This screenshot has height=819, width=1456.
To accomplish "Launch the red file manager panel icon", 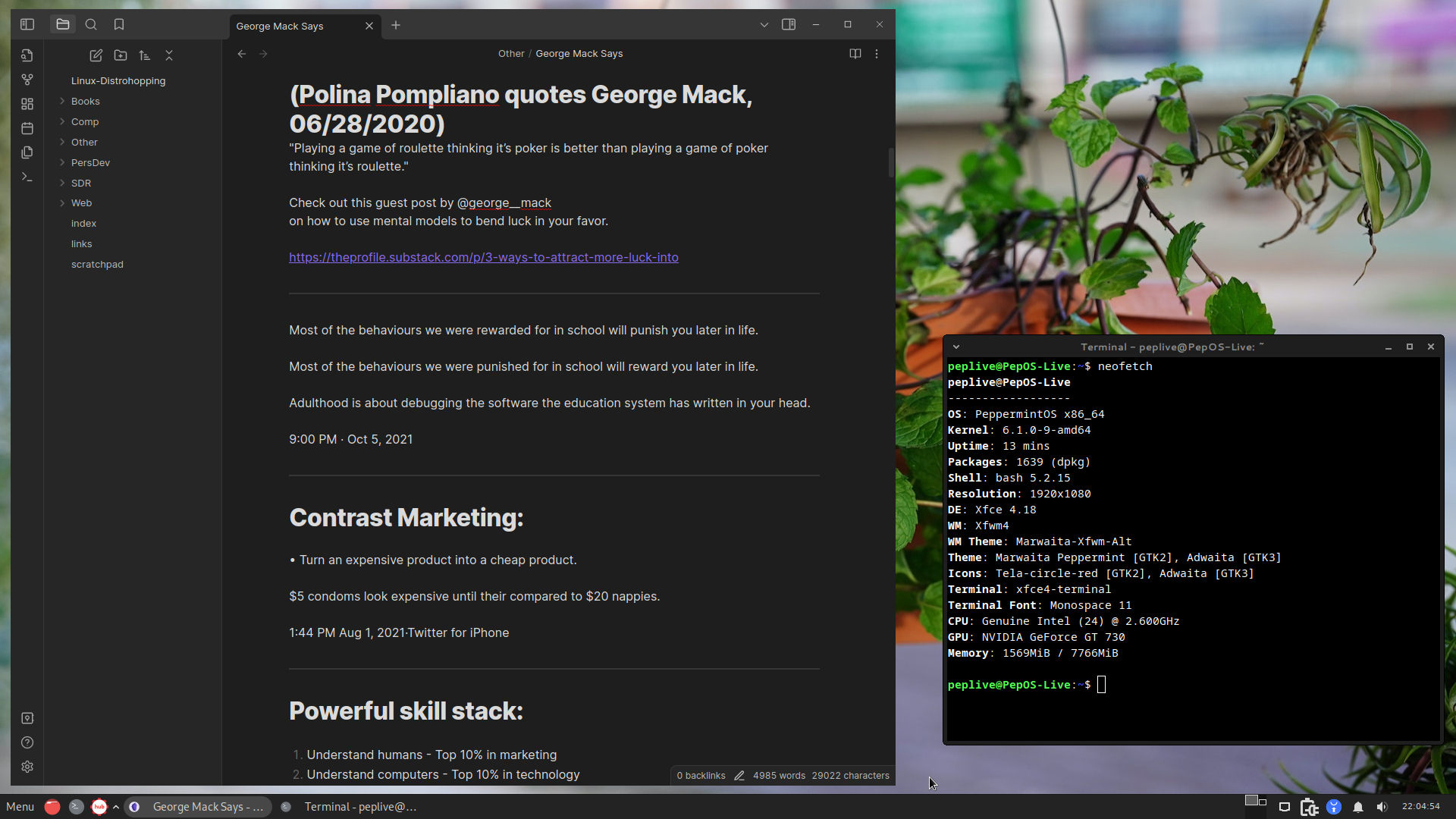I will (52, 807).
